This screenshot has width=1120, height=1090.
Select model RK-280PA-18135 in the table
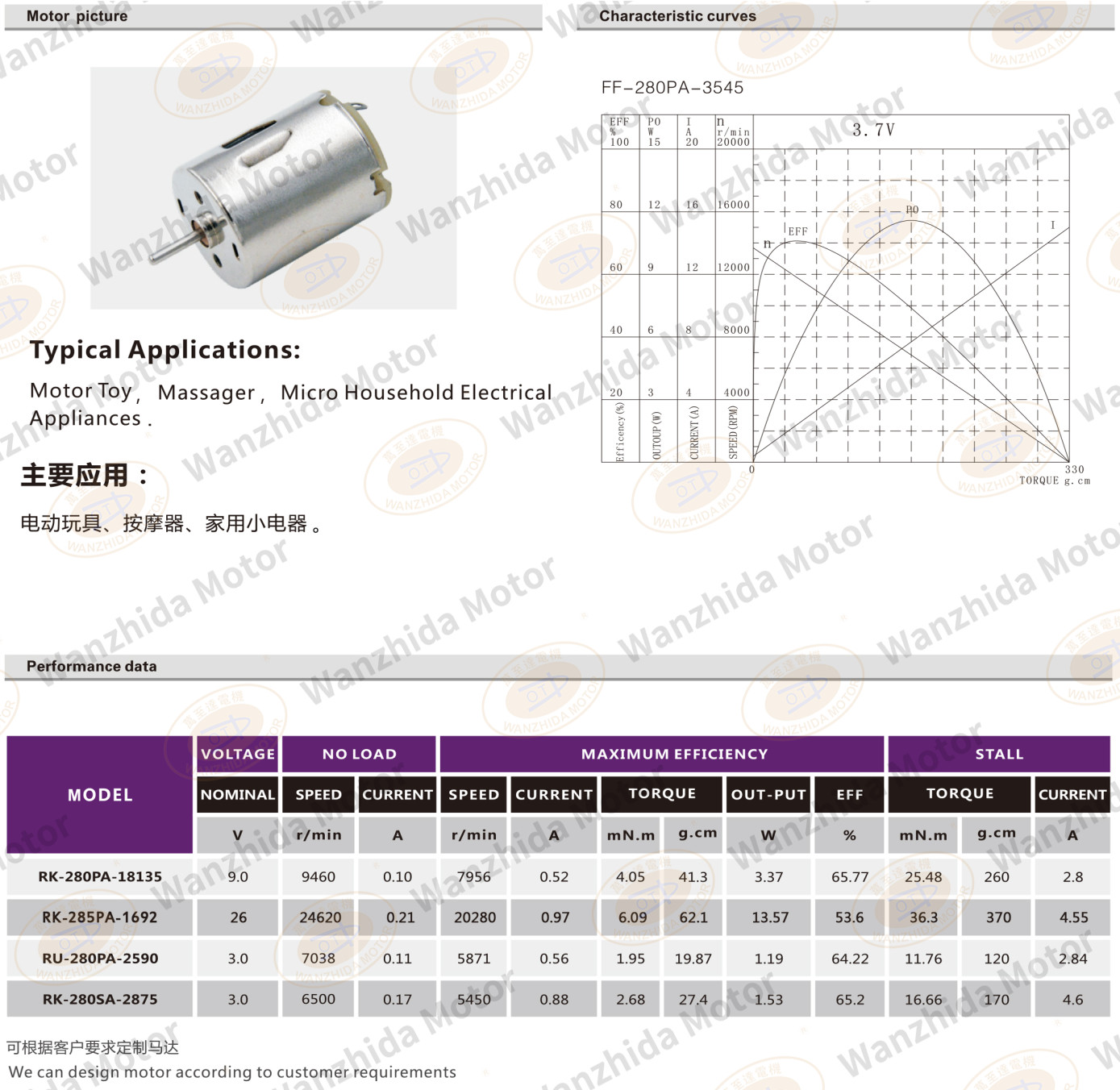(x=100, y=876)
